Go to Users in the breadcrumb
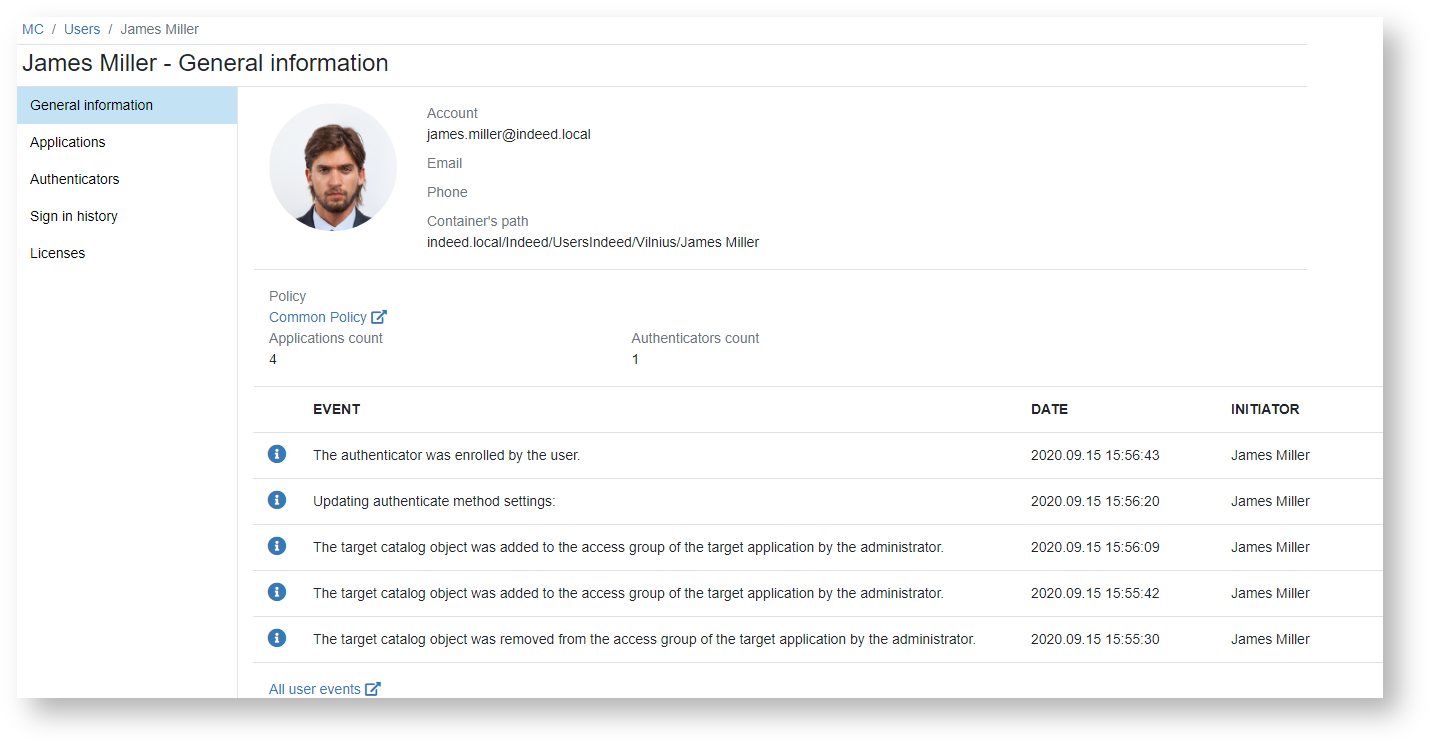This screenshot has width=1431, height=746. tap(82, 29)
